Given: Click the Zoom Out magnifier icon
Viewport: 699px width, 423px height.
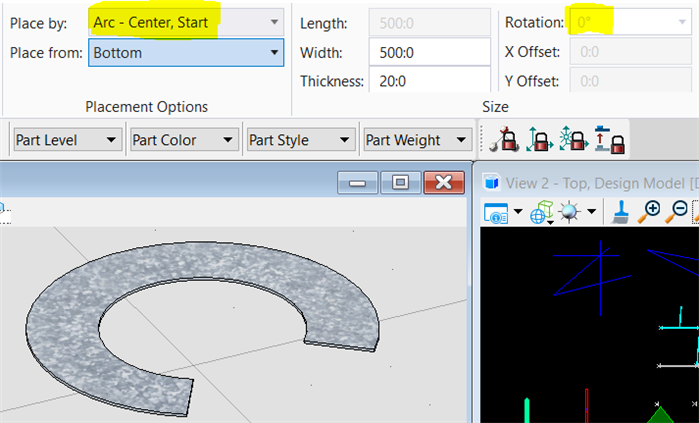Looking at the screenshot, I should click(676, 212).
